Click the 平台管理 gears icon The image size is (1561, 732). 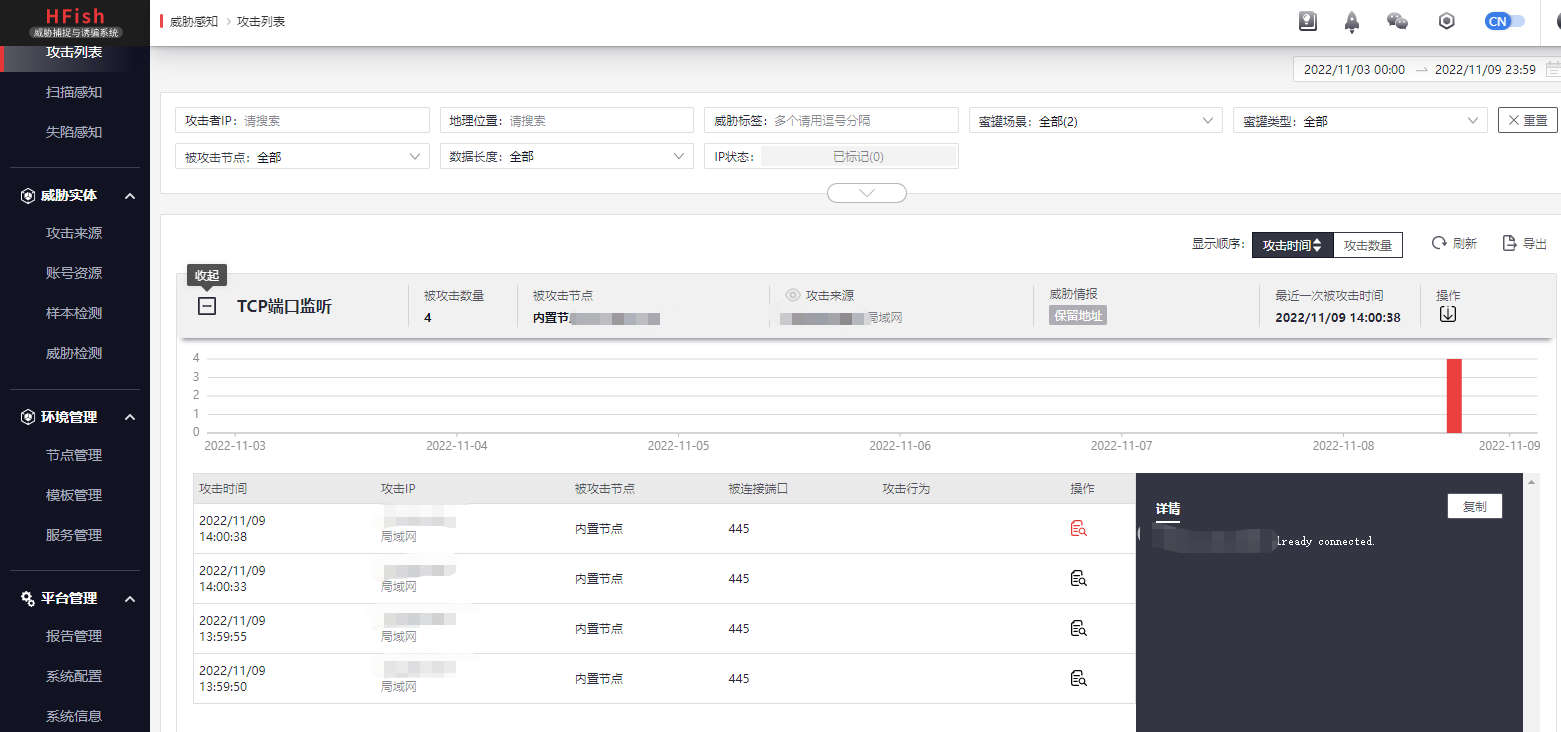28,598
